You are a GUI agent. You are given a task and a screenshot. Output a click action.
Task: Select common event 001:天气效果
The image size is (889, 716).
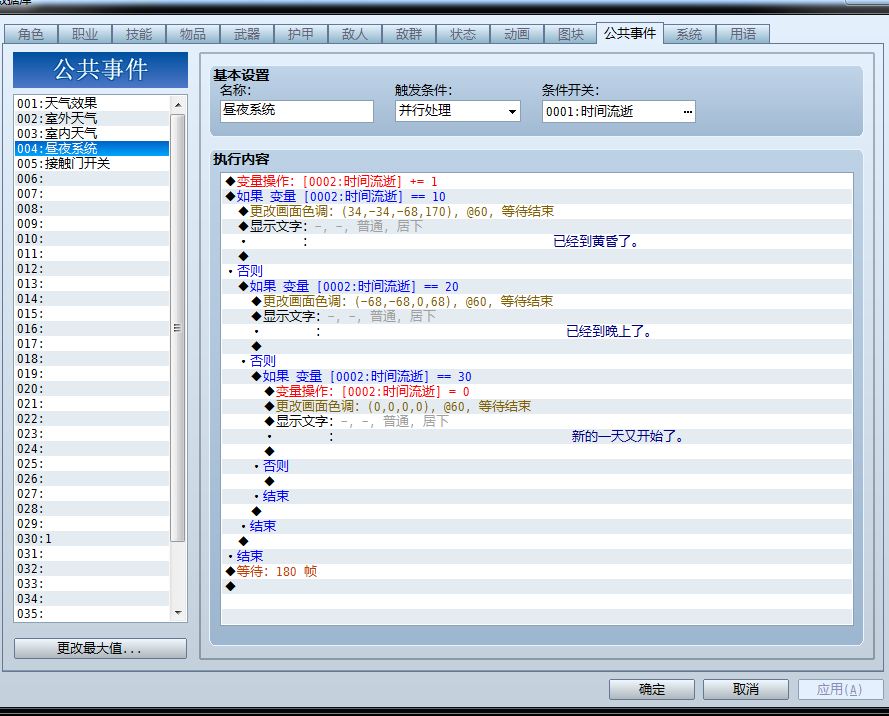tap(92, 103)
